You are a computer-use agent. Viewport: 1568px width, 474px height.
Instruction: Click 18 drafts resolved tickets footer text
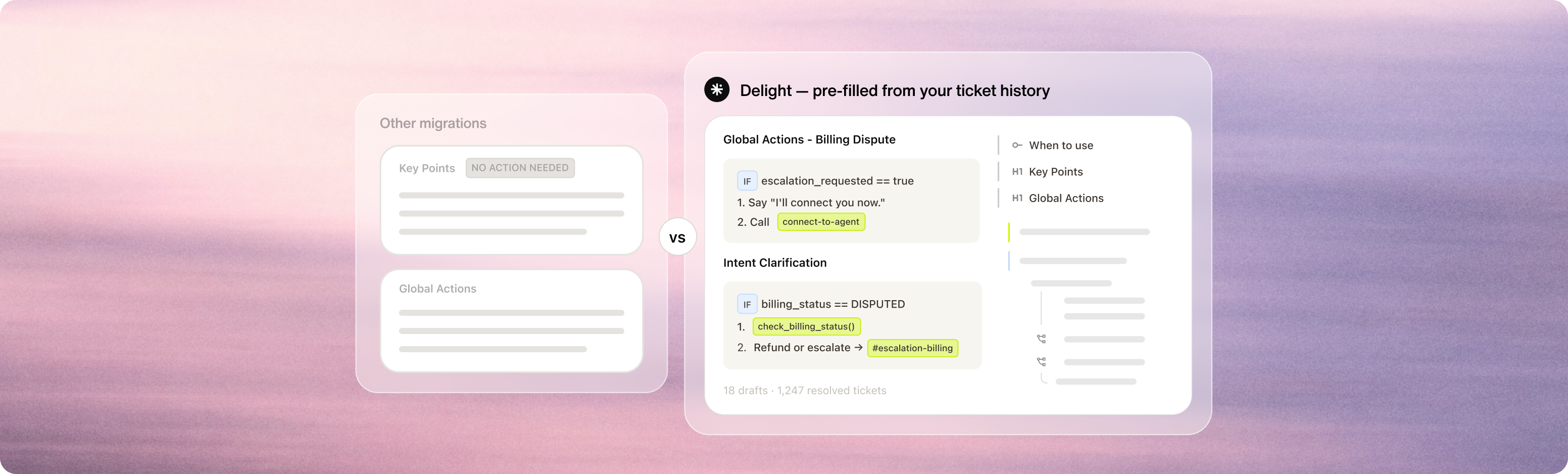point(805,391)
